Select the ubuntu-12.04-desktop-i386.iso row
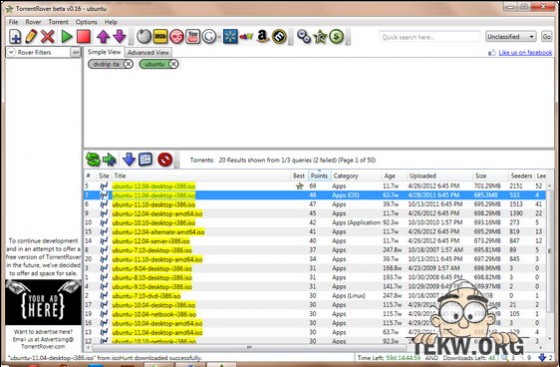560x367 pixels. [315, 186]
